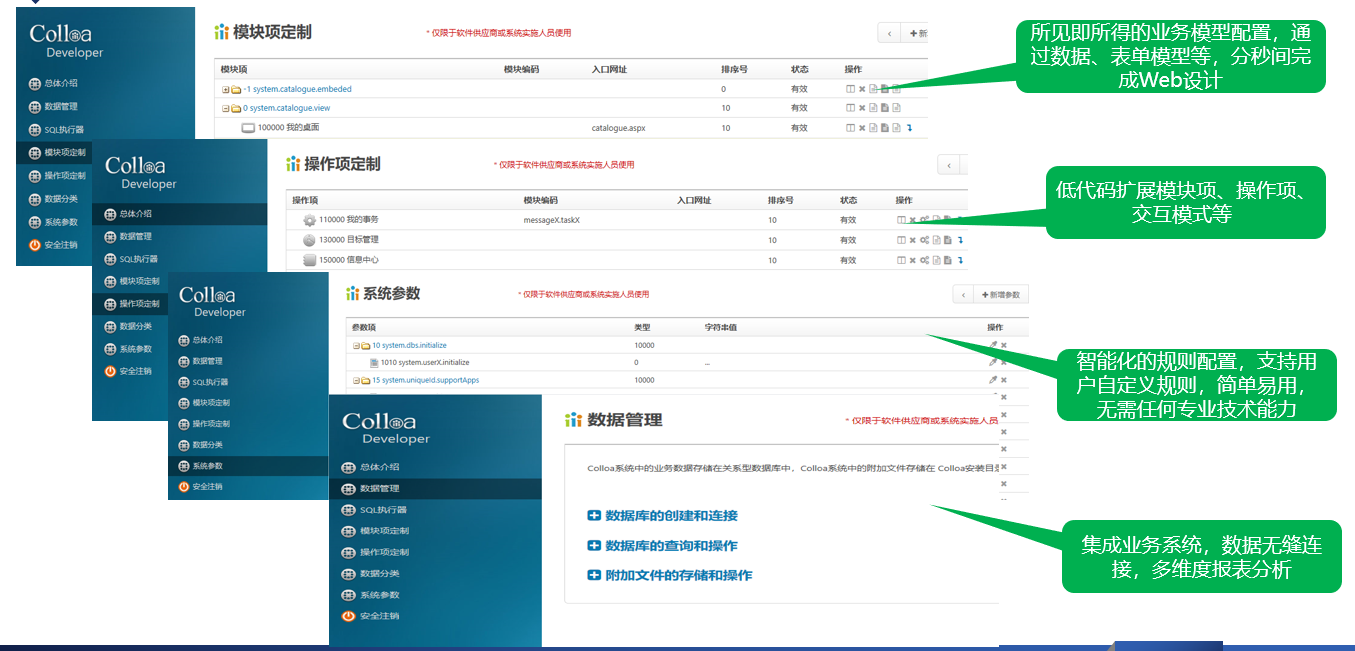Click column-layout icon on 150000 信息中心 row

pos(902,260)
